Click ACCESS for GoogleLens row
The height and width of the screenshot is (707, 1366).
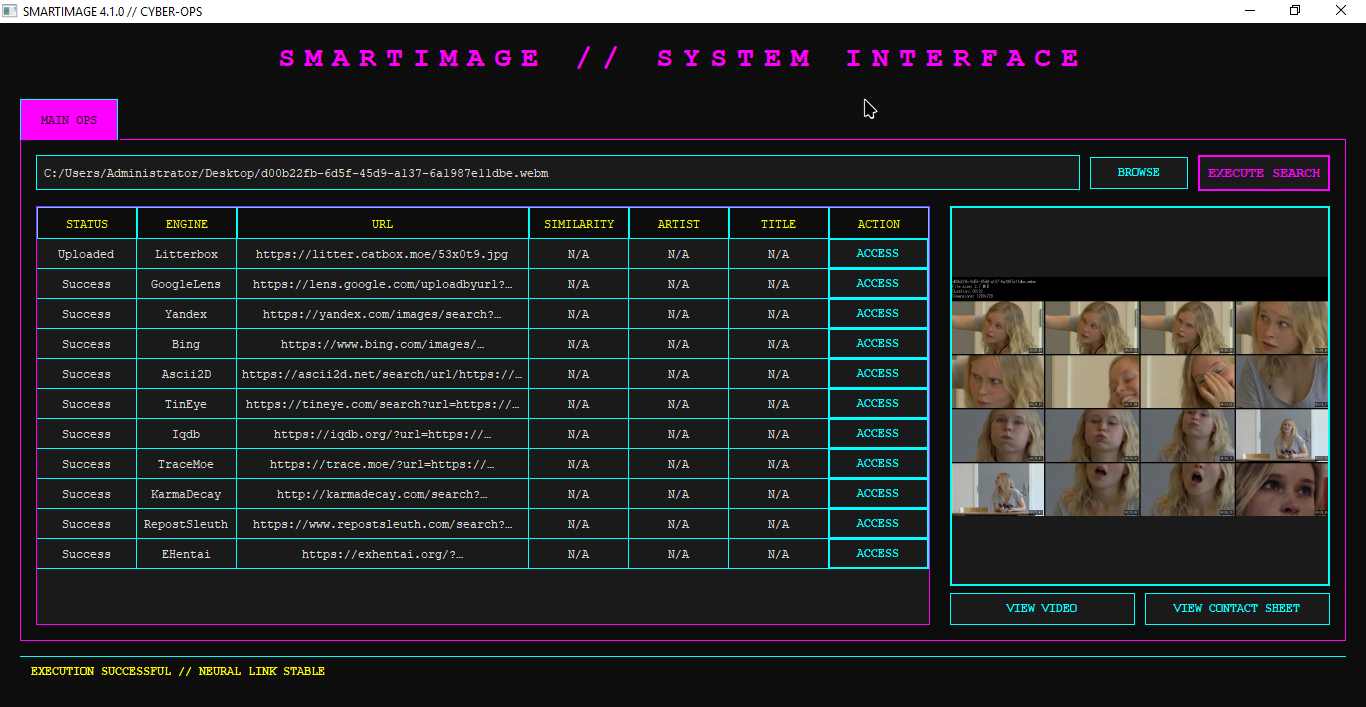(x=878, y=284)
